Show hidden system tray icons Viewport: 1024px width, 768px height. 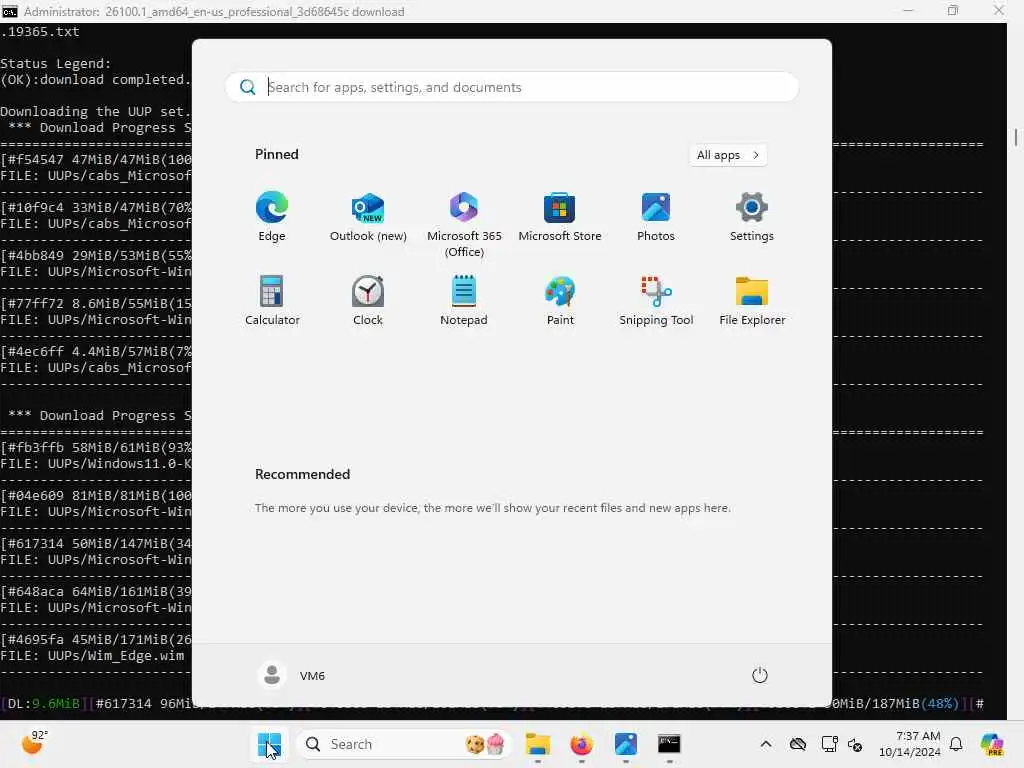(766, 744)
